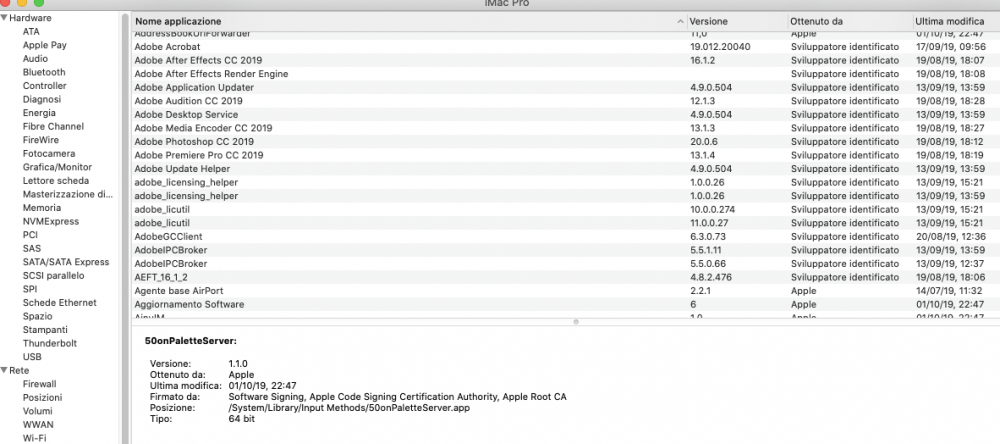Click the green zoom window button
This screenshot has height=444, width=1000.
coord(38,3)
